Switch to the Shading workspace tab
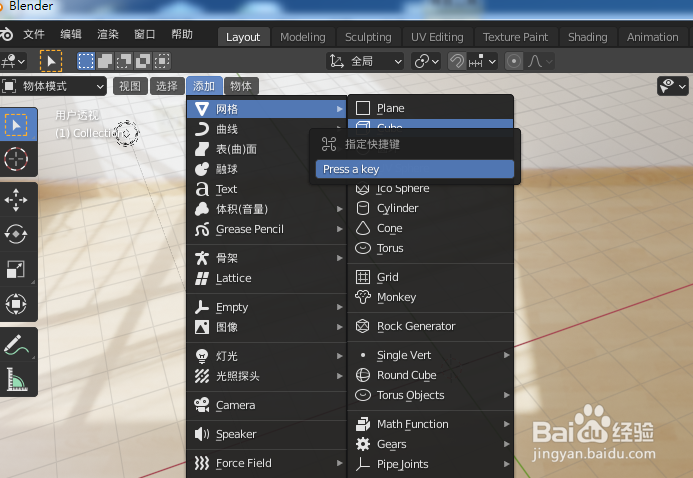This screenshot has width=693, height=478. click(x=587, y=37)
